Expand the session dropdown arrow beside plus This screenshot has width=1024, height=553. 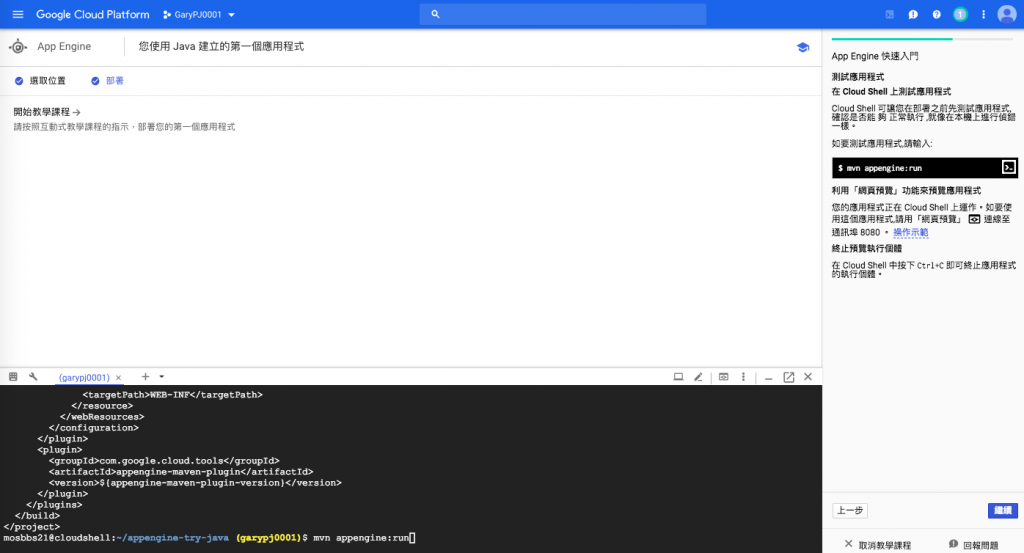pos(162,377)
